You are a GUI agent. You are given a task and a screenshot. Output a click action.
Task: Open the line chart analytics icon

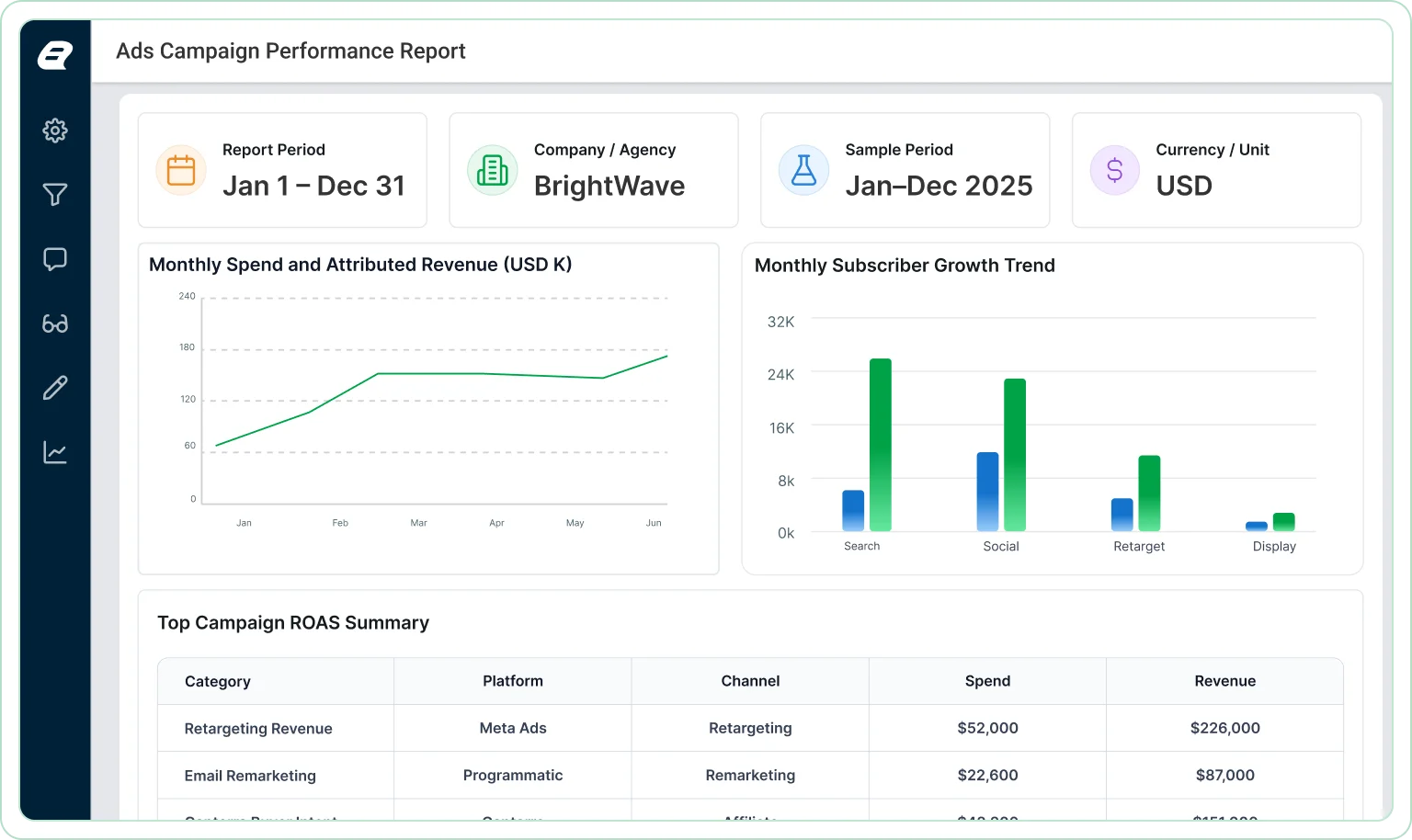point(55,452)
